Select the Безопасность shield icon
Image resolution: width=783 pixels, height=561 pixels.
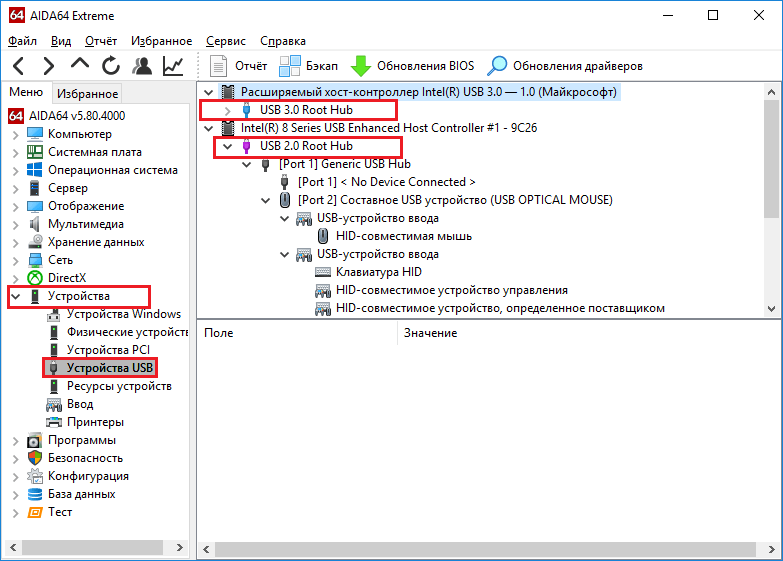pyautogui.click(x=35, y=458)
